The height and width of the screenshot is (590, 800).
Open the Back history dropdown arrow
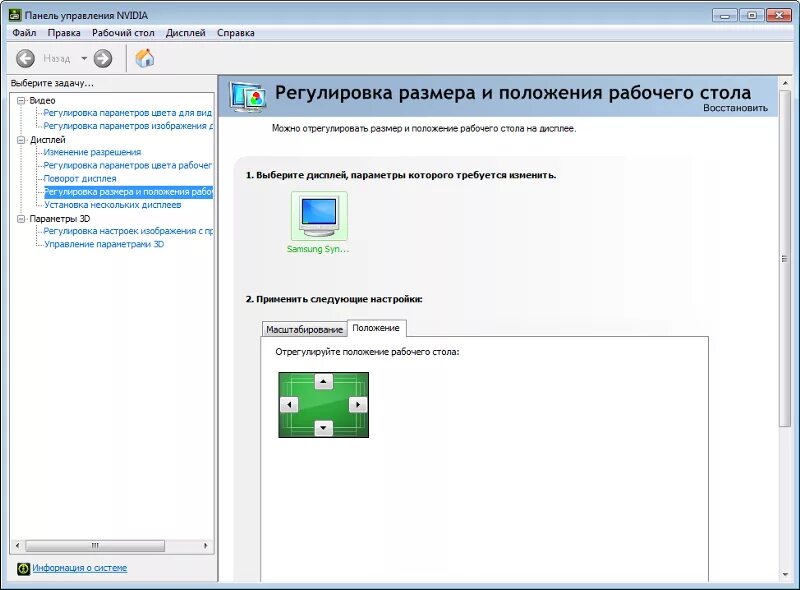pyautogui.click(x=84, y=59)
